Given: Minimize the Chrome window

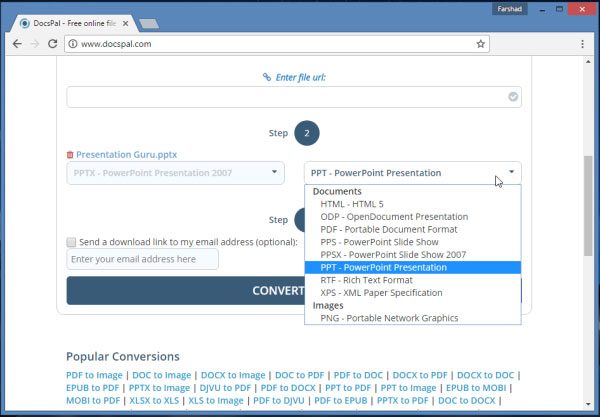Looking at the screenshot, I should (x=542, y=9).
